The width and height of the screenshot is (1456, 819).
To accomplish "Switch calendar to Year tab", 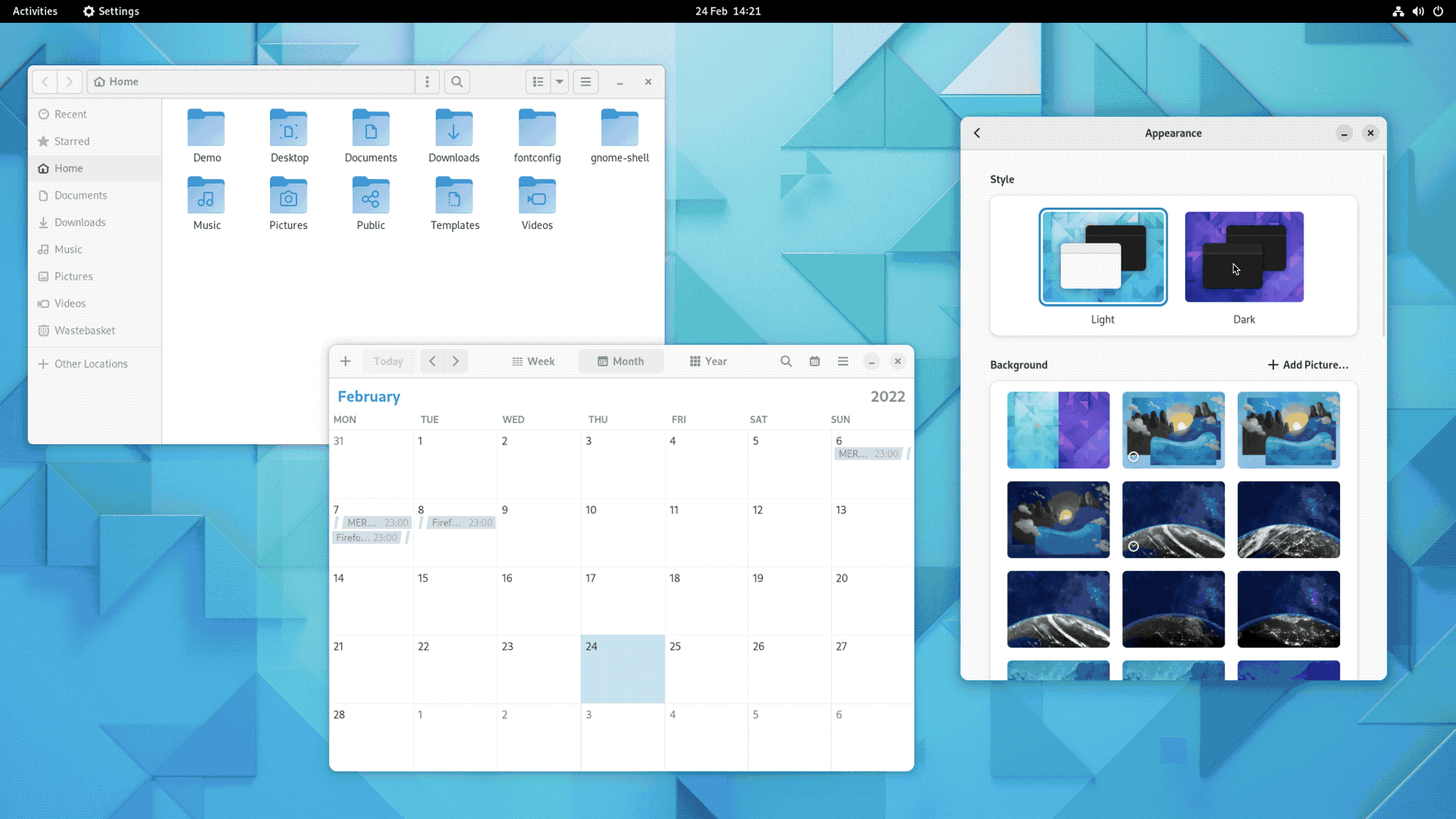I will 708,362.
